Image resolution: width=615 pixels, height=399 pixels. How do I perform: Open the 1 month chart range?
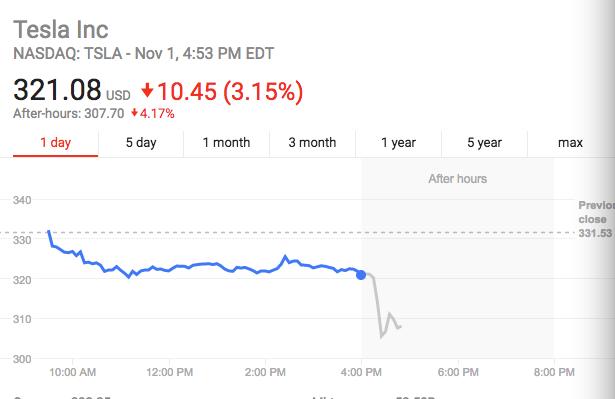pyautogui.click(x=226, y=142)
